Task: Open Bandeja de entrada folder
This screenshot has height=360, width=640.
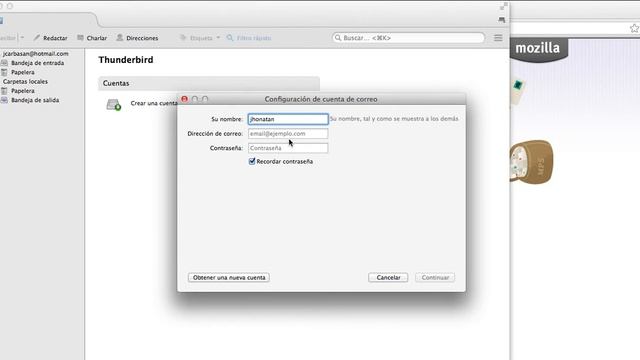Action: [38, 63]
